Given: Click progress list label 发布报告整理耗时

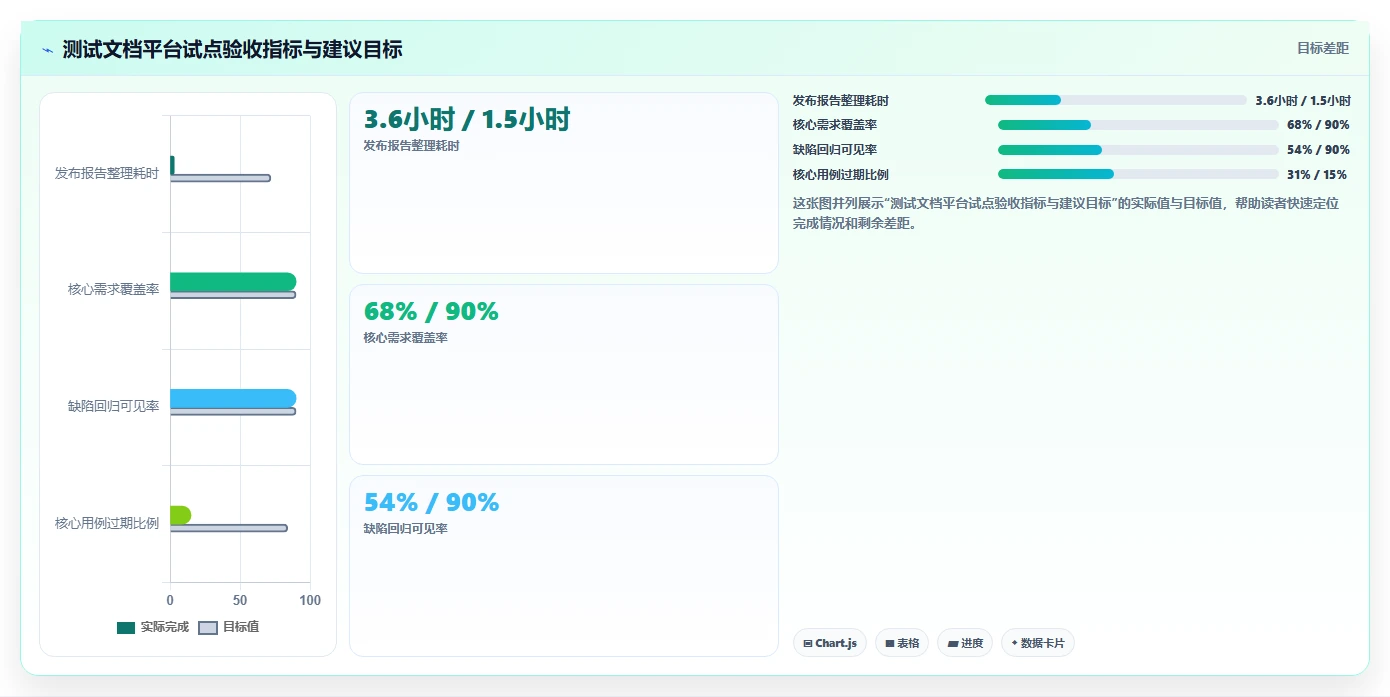Looking at the screenshot, I should (x=841, y=100).
